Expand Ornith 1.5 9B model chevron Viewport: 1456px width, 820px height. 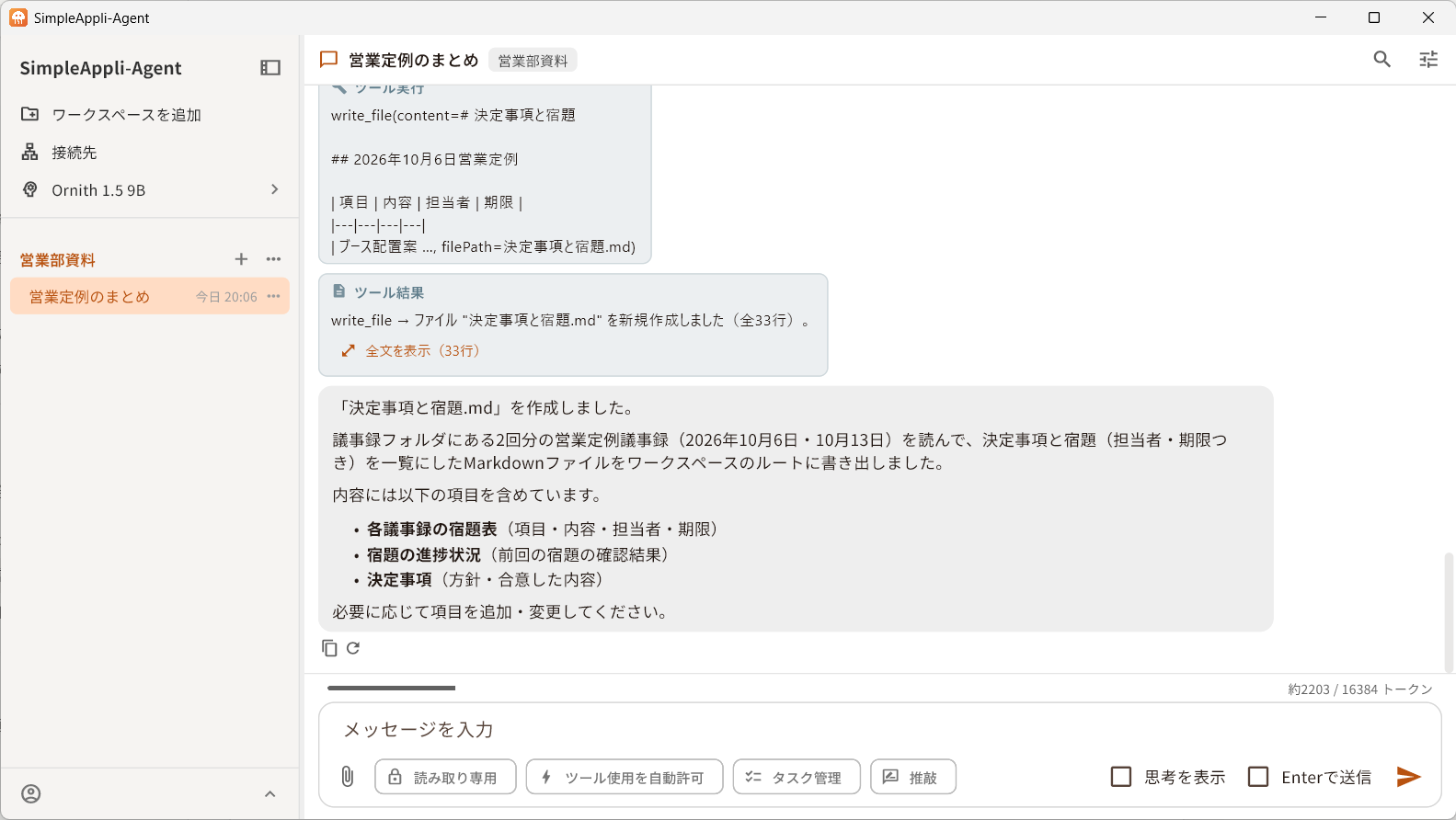[274, 189]
